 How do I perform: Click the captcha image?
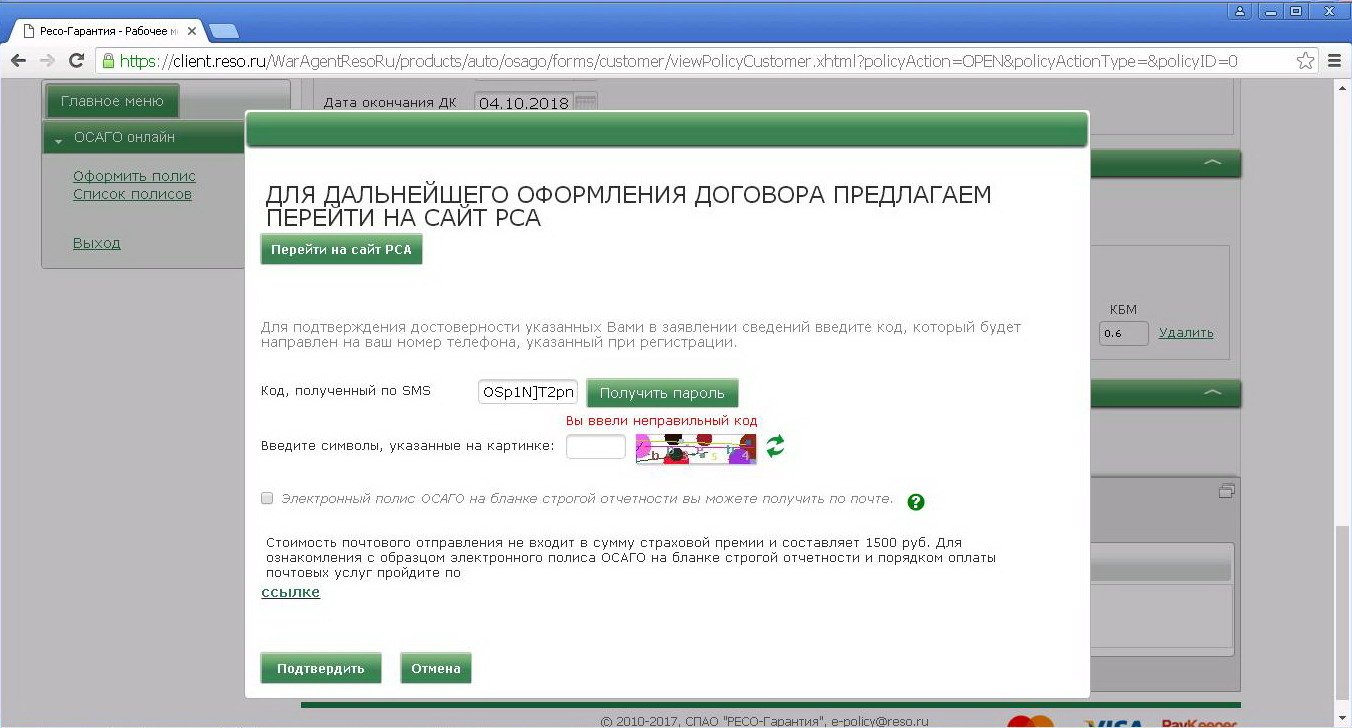pos(696,448)
